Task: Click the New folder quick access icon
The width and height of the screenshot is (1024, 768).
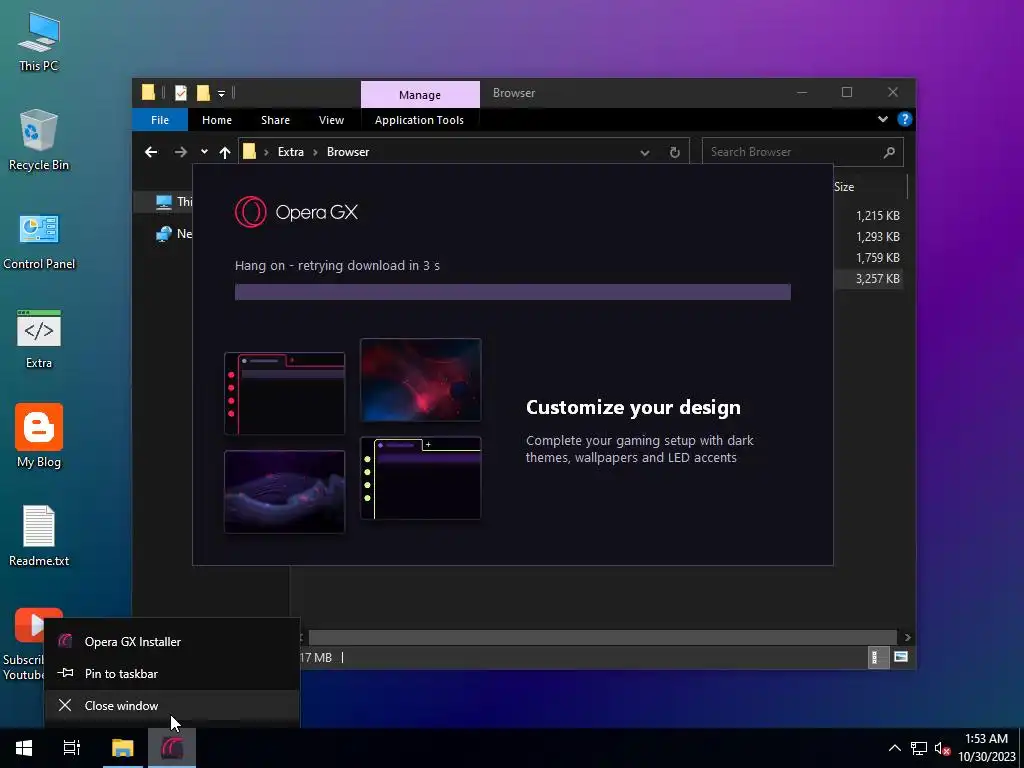Action: tap(203, 93)
